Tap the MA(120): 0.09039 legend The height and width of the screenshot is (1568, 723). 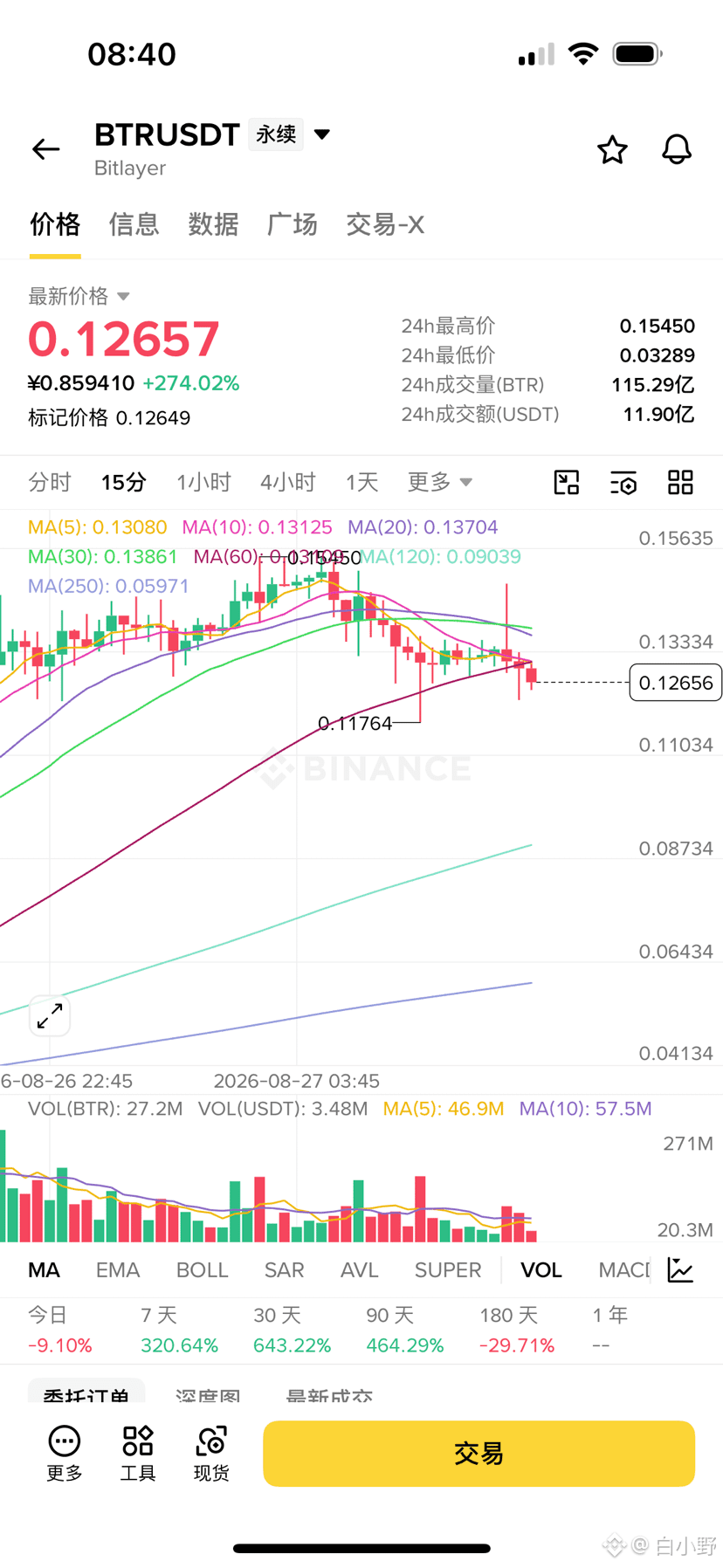tap(440, 557)
